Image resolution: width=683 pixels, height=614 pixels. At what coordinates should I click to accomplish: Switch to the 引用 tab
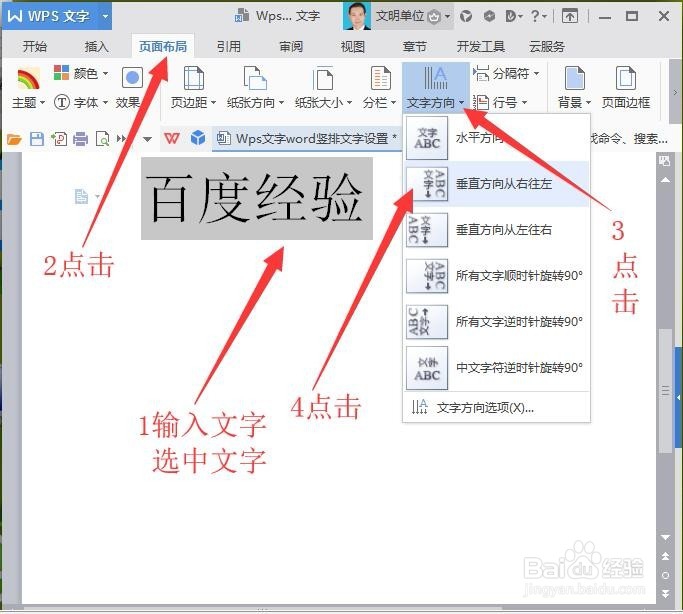(x=229, y=46)
